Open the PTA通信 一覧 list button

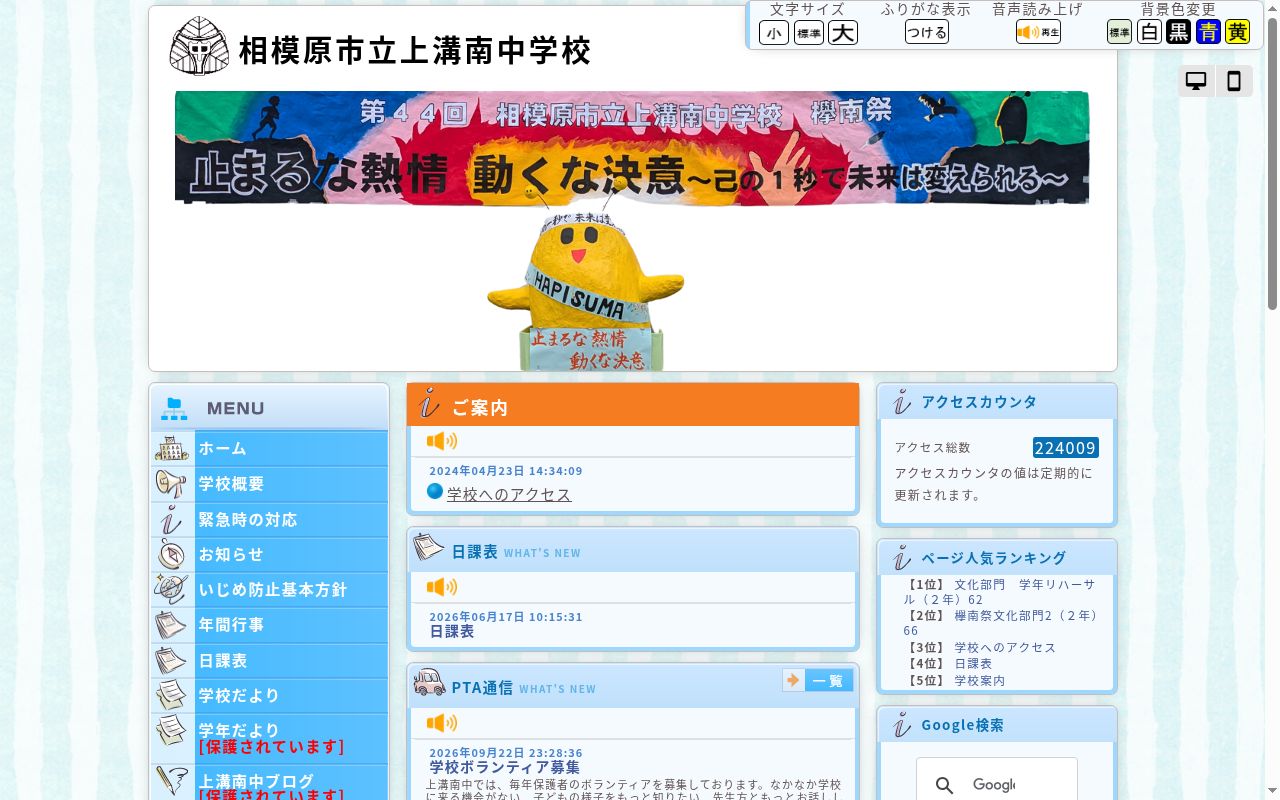tap(818, 681)
